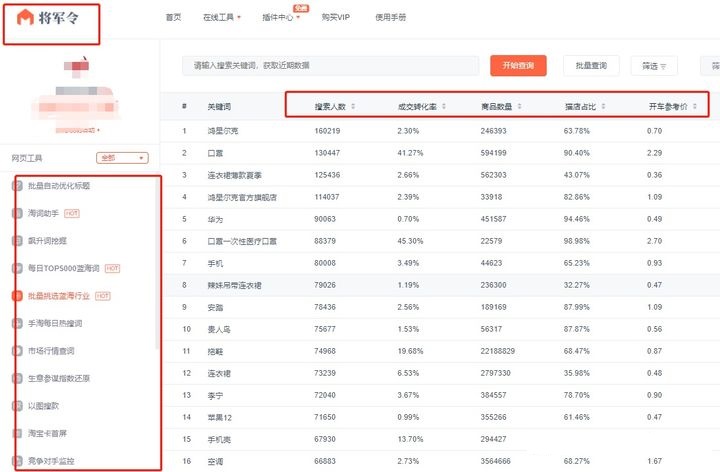The width and height of the screenshot is (720, 472).
Task: Focus the keyword search input field
Action: (x=330, y=66)
